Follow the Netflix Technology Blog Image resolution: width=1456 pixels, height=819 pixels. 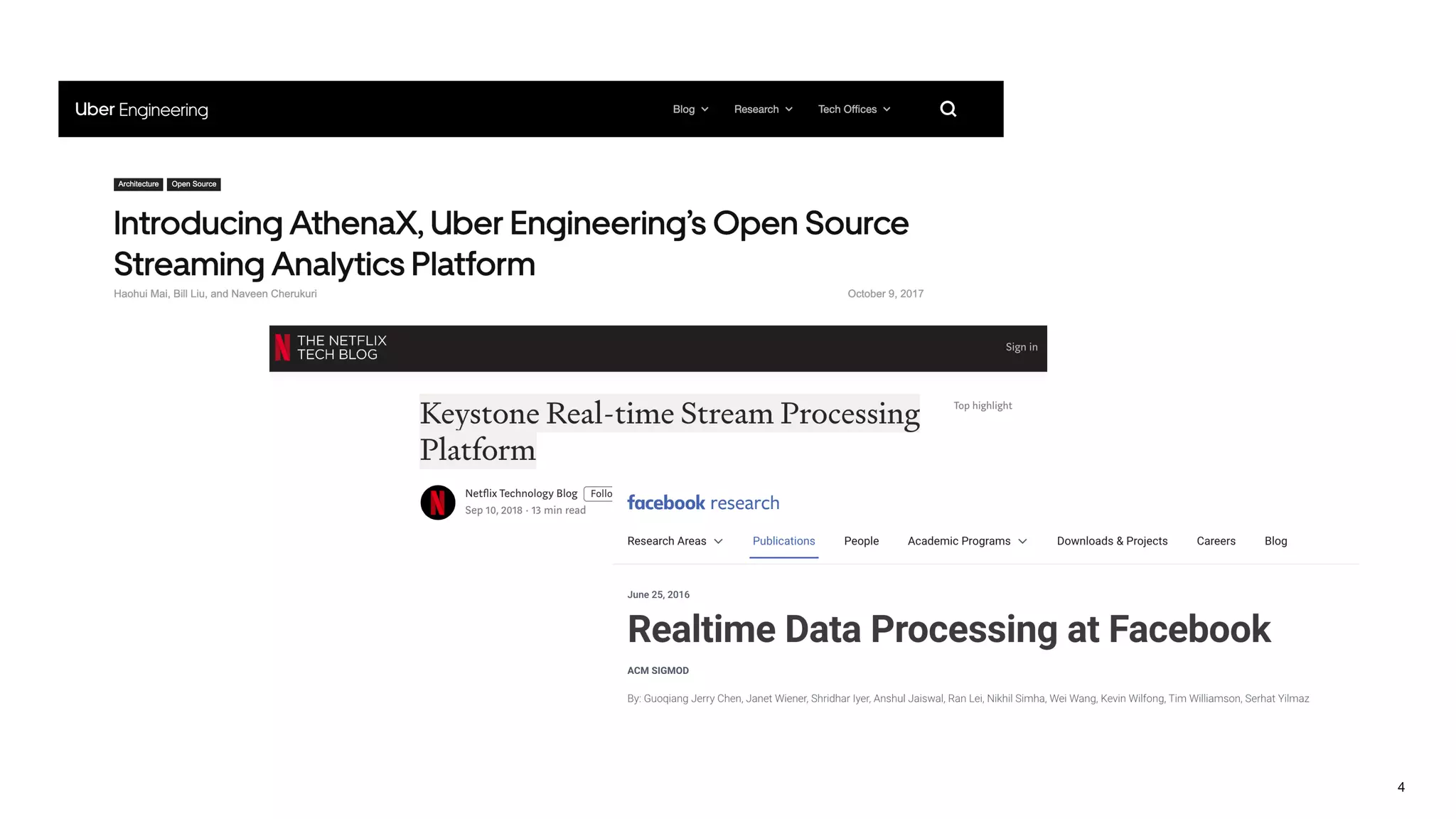coord(599,493)
